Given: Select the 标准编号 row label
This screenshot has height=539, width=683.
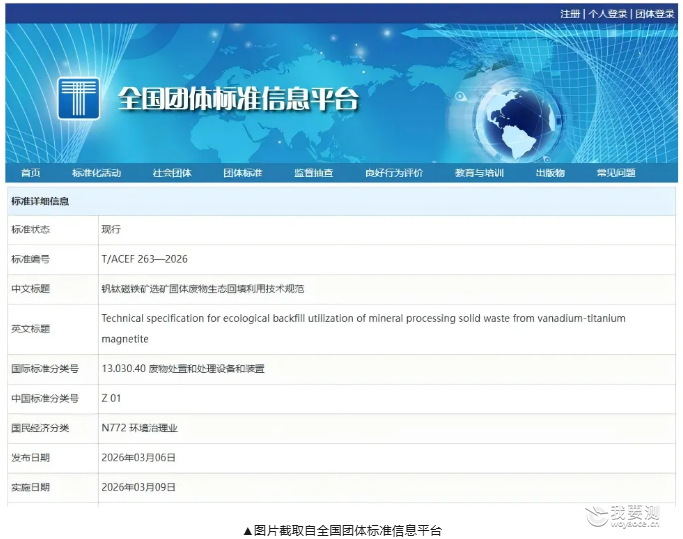Looking at the screenshot, I should tap(30, 259).
